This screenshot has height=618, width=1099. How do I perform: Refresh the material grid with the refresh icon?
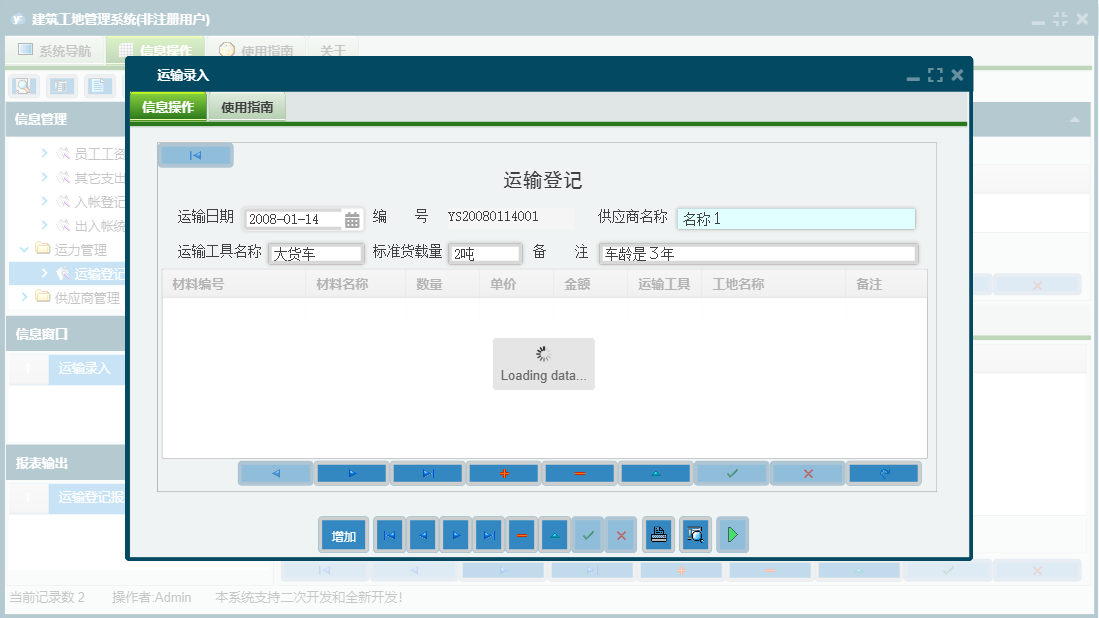pos(883,472)
